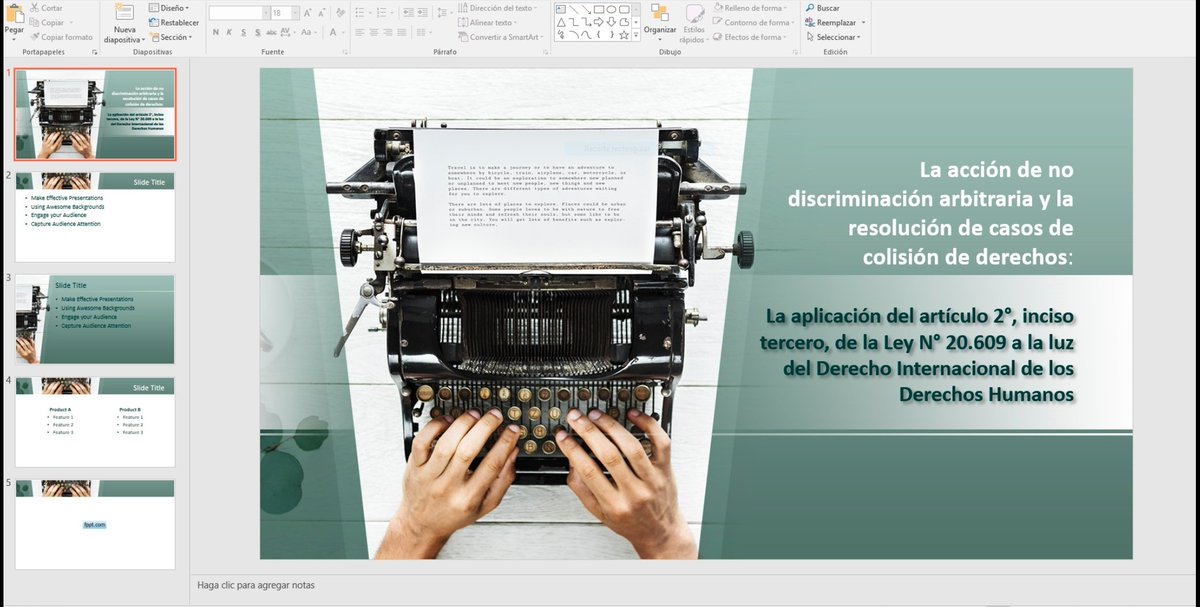Viewport: 1200px width, 607px height.
Task: Toggle italic with the K button
Action: [228, 31]
